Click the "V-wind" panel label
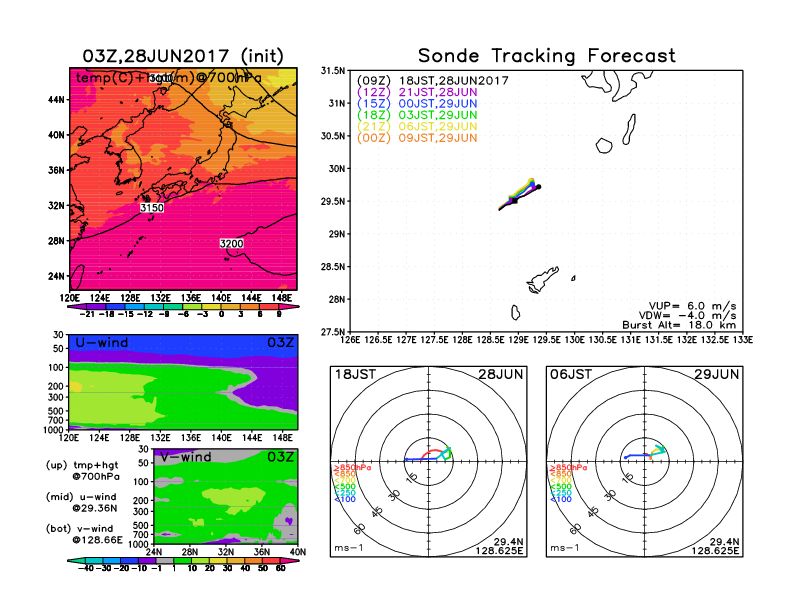 (186, 457)
